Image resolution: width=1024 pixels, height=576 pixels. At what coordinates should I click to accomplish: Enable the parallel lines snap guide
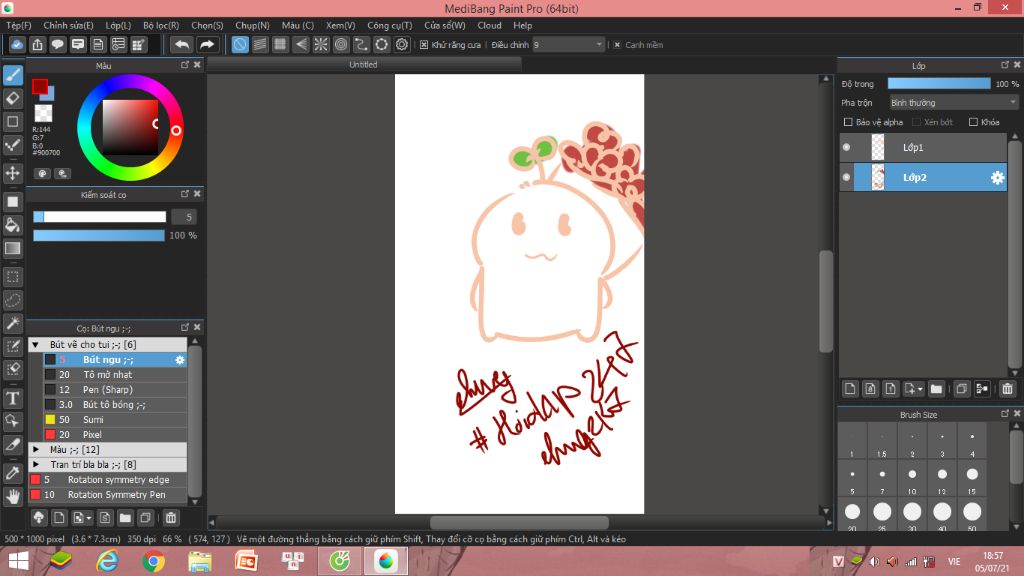click(260, 44)
